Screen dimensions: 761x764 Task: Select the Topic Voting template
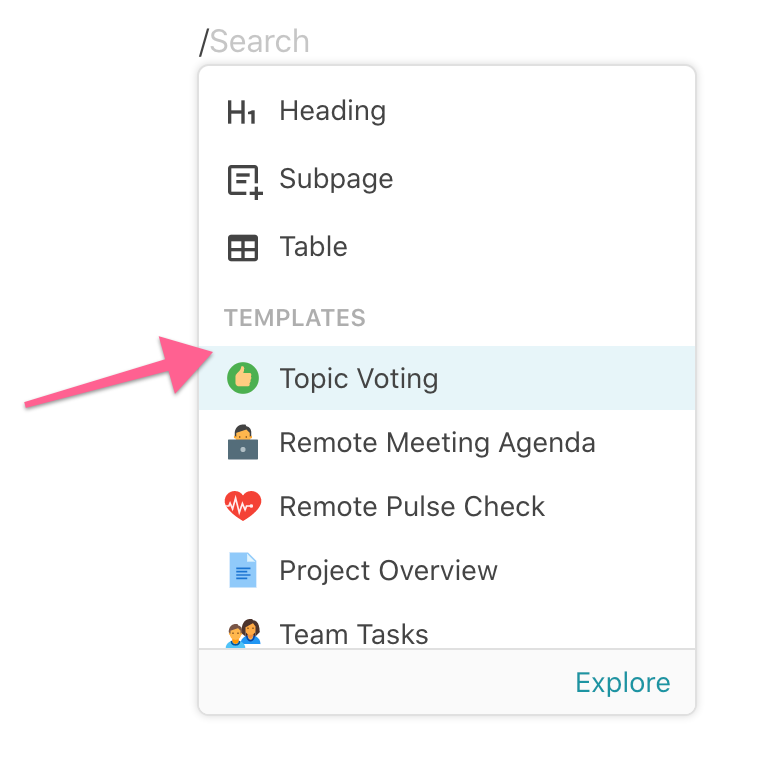click(358, 379)
